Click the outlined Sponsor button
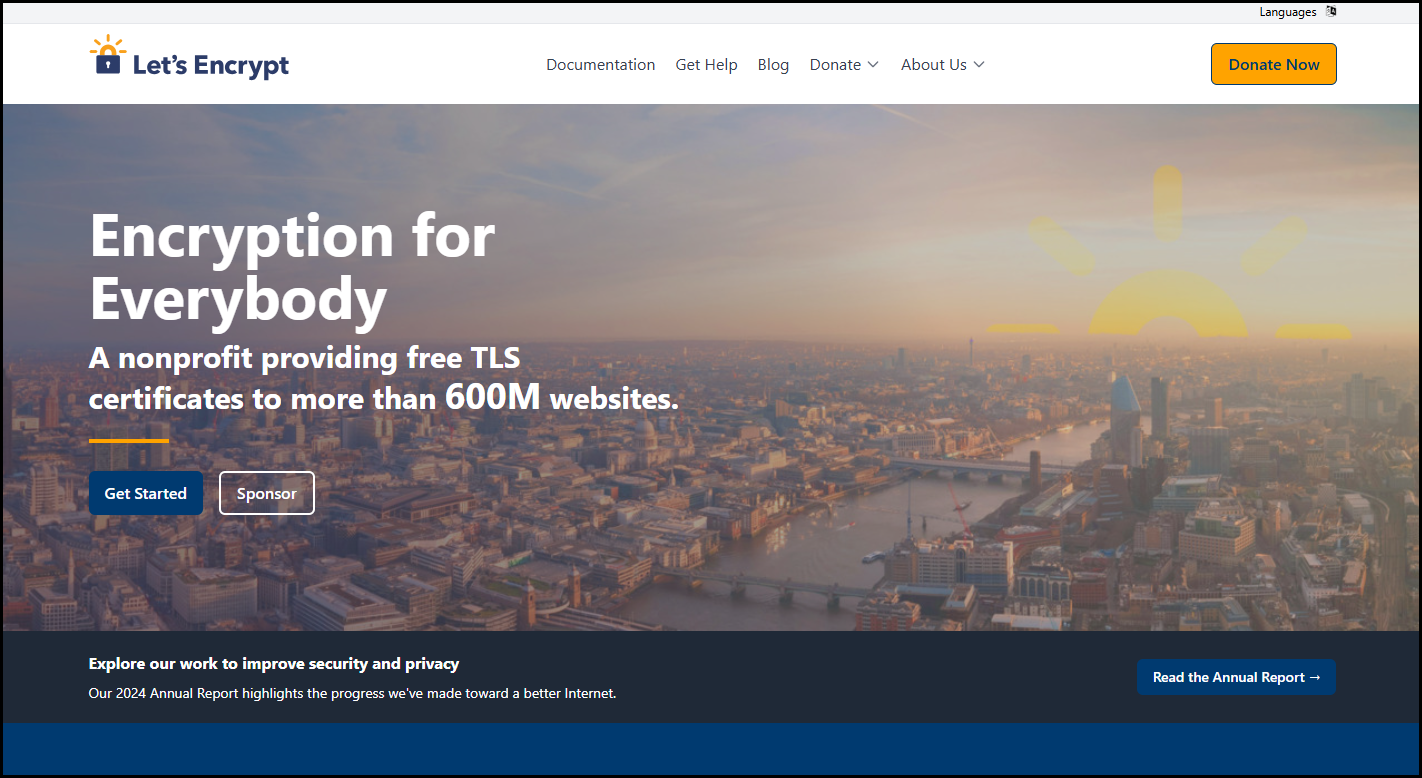The image size is (1422, 778). 266,493
